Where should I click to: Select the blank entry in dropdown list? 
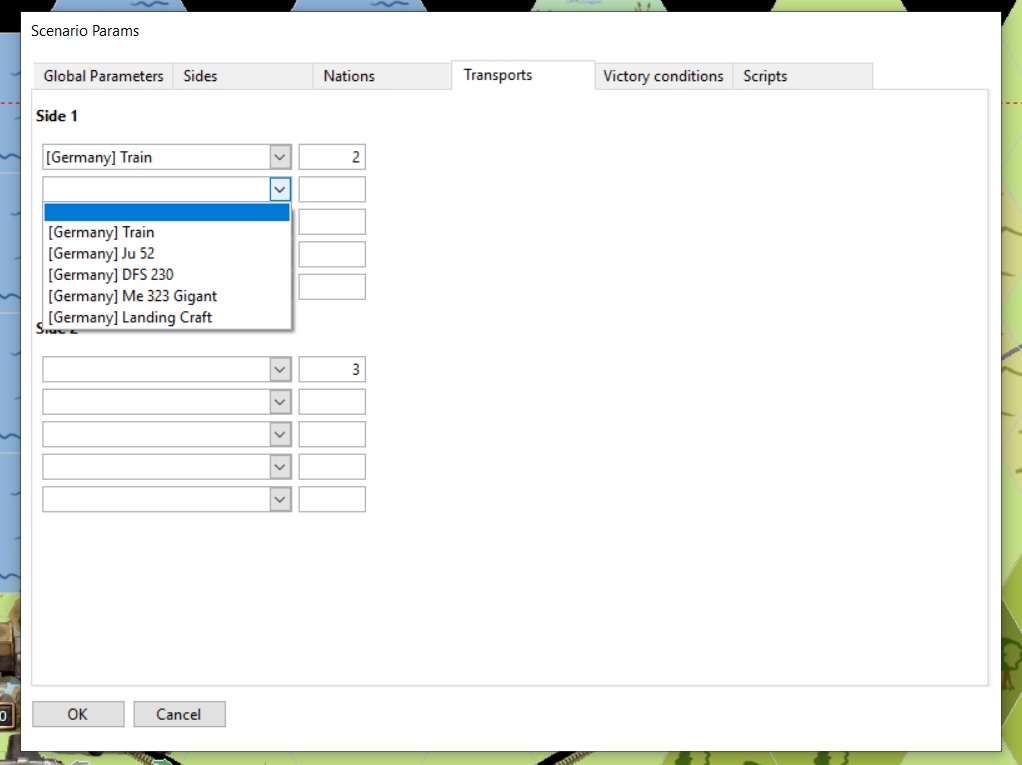[166, 212]
